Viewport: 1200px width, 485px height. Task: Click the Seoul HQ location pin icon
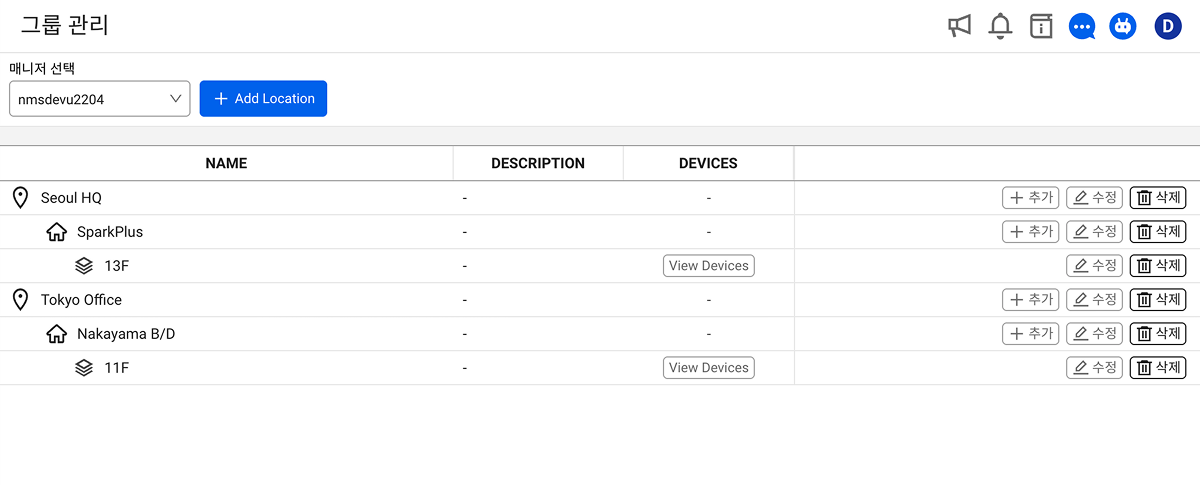pos(20,198)
